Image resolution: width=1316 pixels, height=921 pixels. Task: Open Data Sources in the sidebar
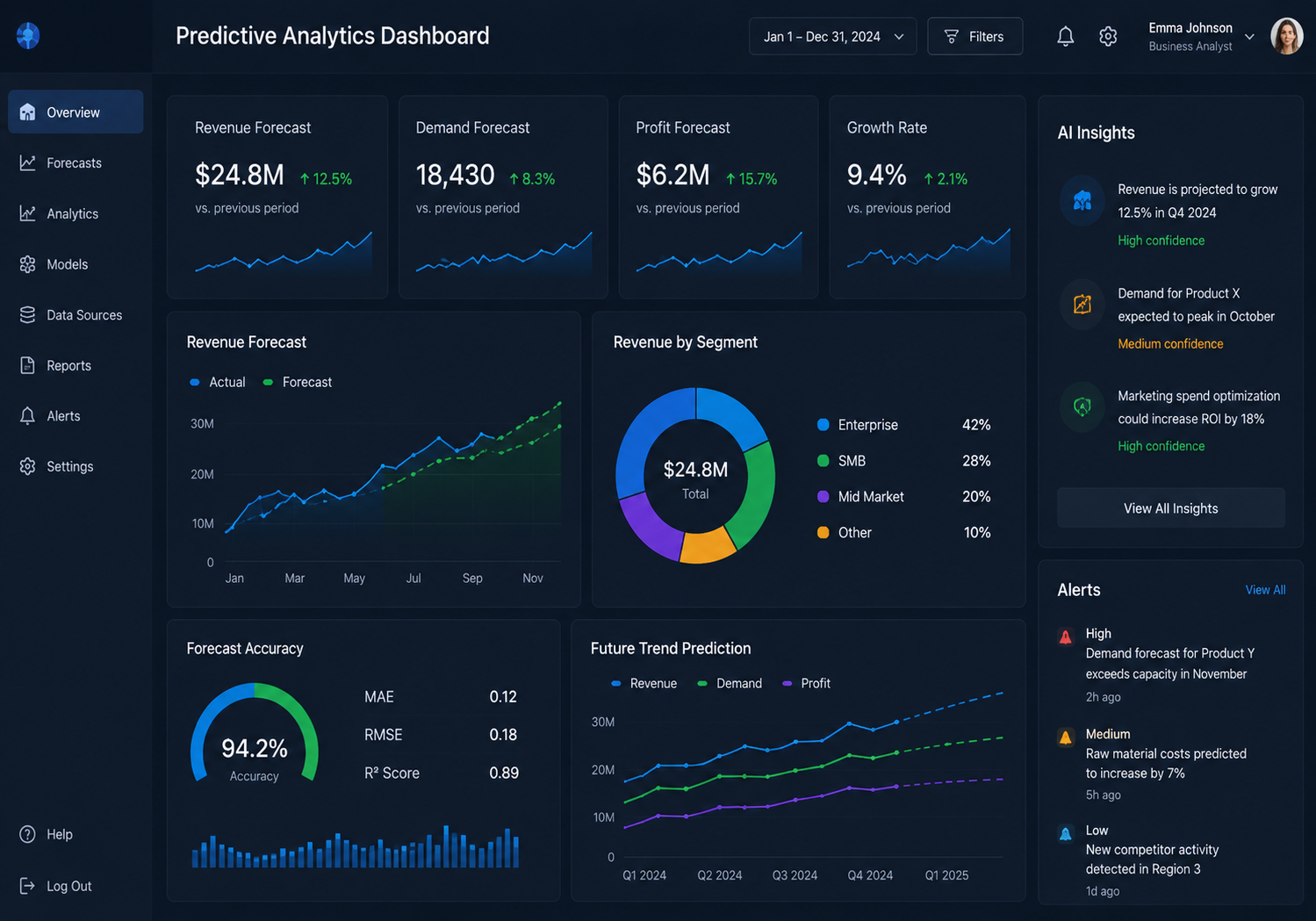point(76,314)
